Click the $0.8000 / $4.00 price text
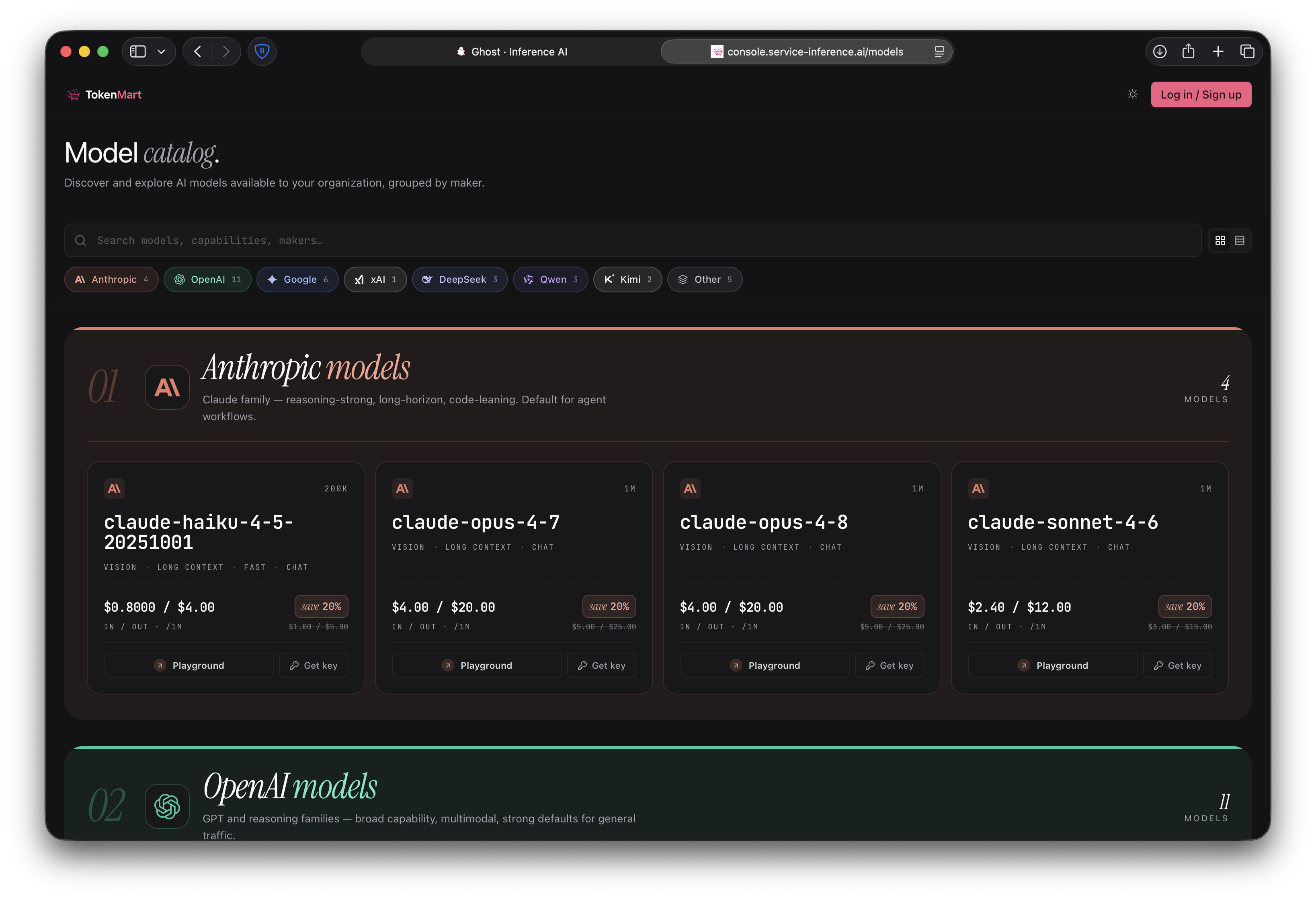The image size is (1316, 900). click(x=159, y=607)
